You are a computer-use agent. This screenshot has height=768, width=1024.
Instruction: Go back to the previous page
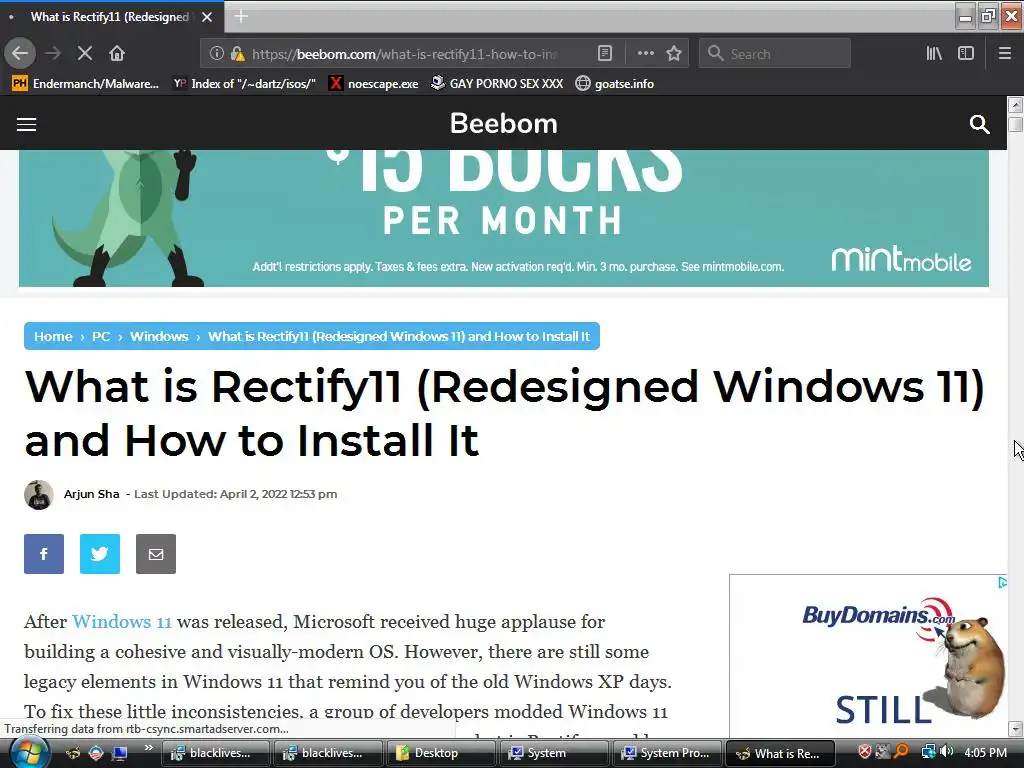(x=20, y=54)
